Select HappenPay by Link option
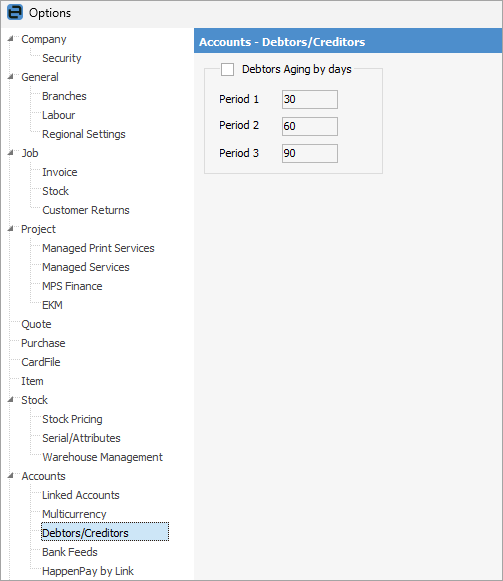This screenshot has width=503, height=581. tap(88, 571)
